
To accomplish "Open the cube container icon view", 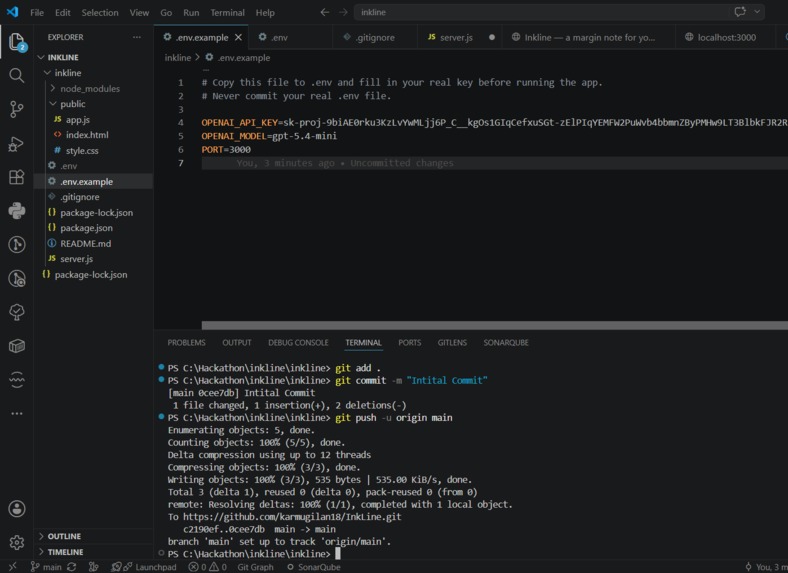I will pos(17,346).
